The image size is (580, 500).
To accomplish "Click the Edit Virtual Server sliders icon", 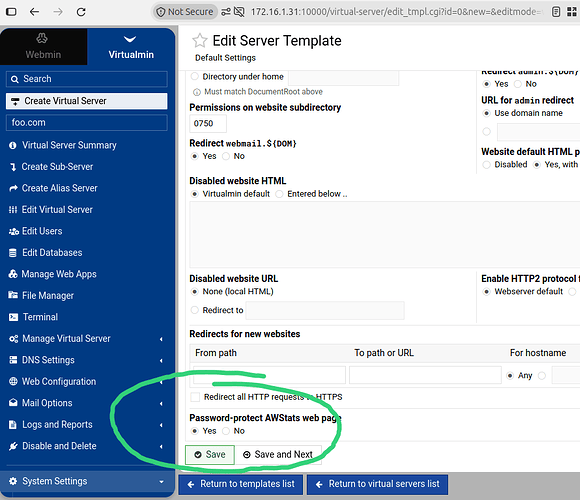I will tap(13, 210).
